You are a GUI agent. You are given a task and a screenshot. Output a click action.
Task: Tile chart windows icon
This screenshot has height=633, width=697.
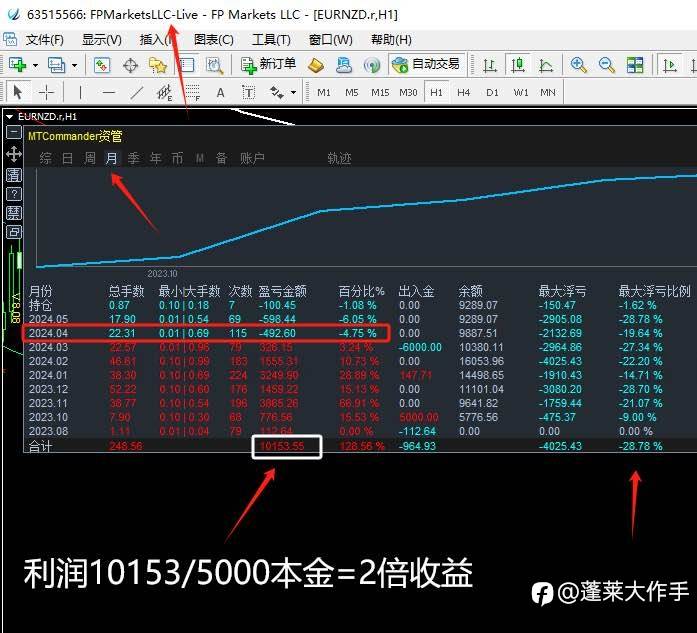click(x=635, y=65)
